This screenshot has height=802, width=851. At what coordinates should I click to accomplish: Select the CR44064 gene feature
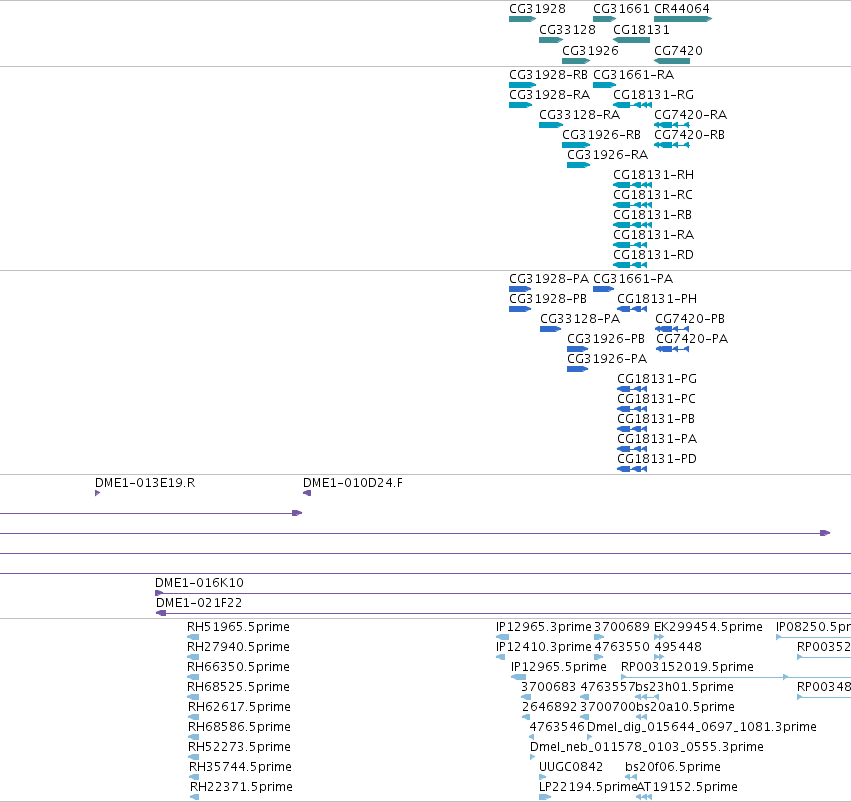683,19
